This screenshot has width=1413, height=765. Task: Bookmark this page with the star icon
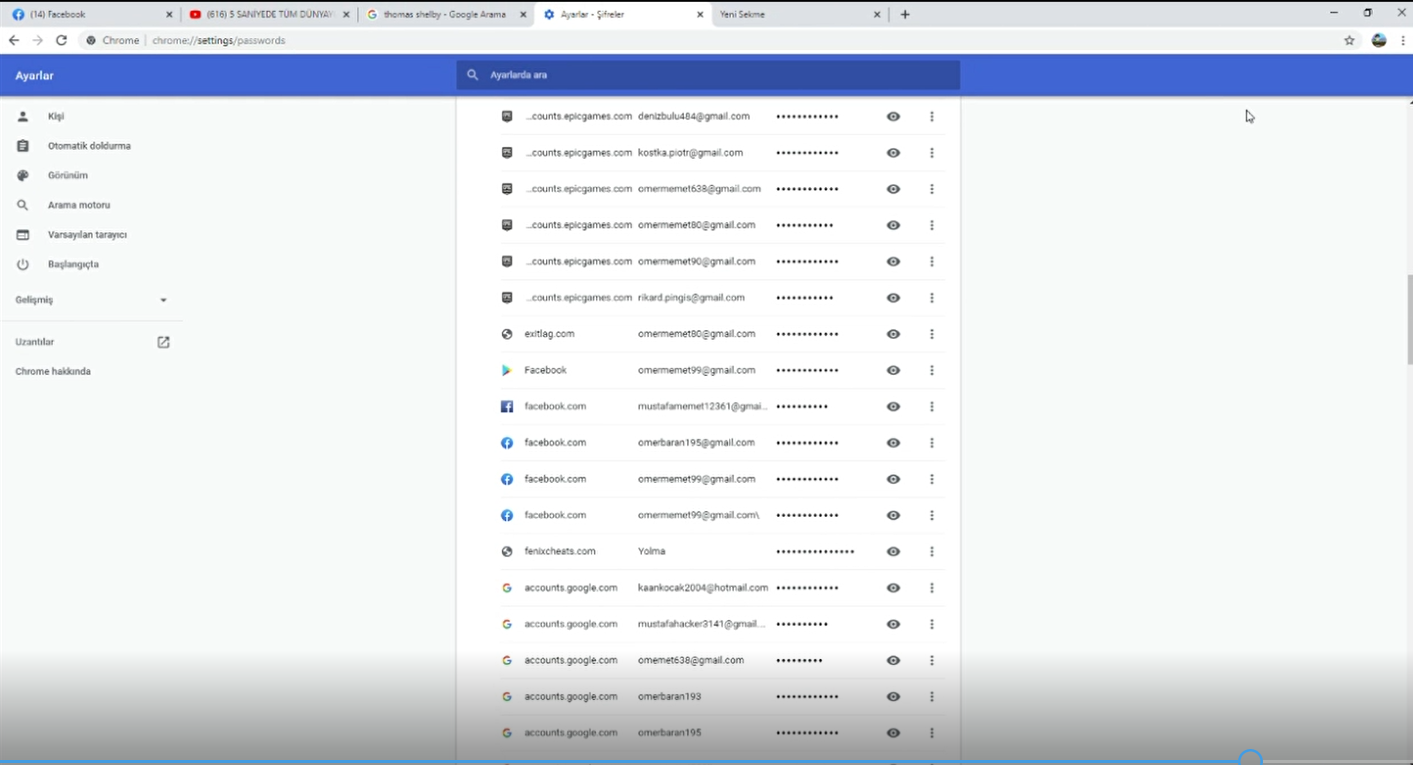(x=1349, y=40)
